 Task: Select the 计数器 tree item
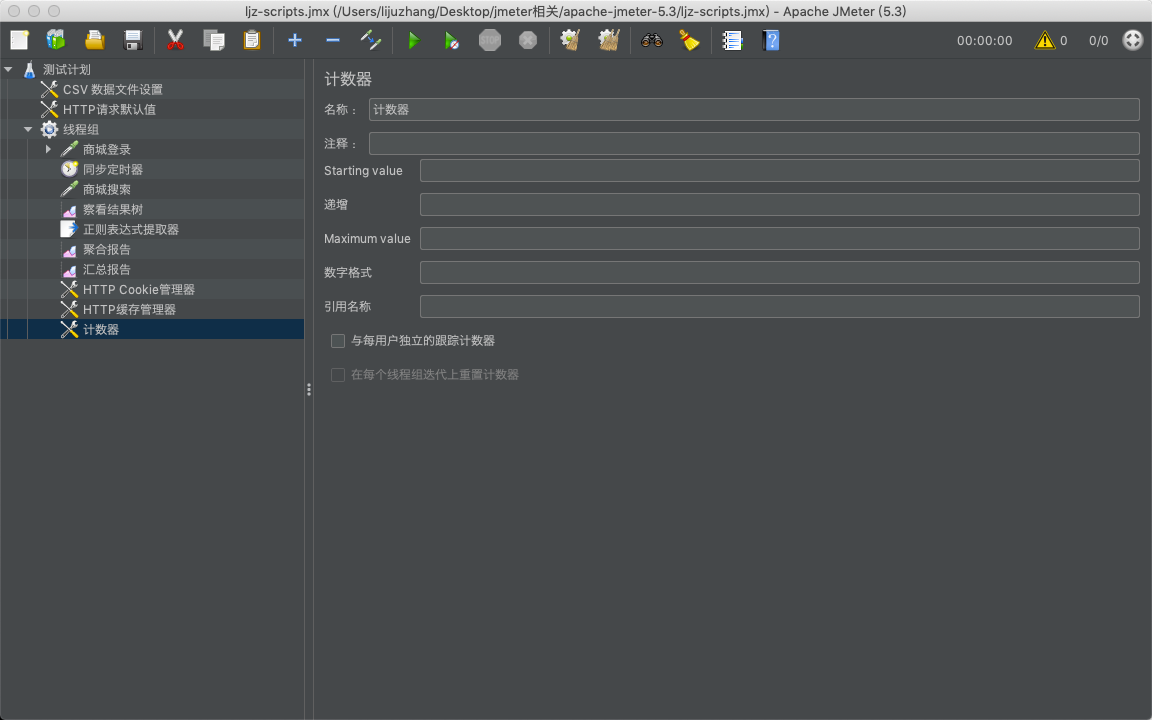coord(101,329)
